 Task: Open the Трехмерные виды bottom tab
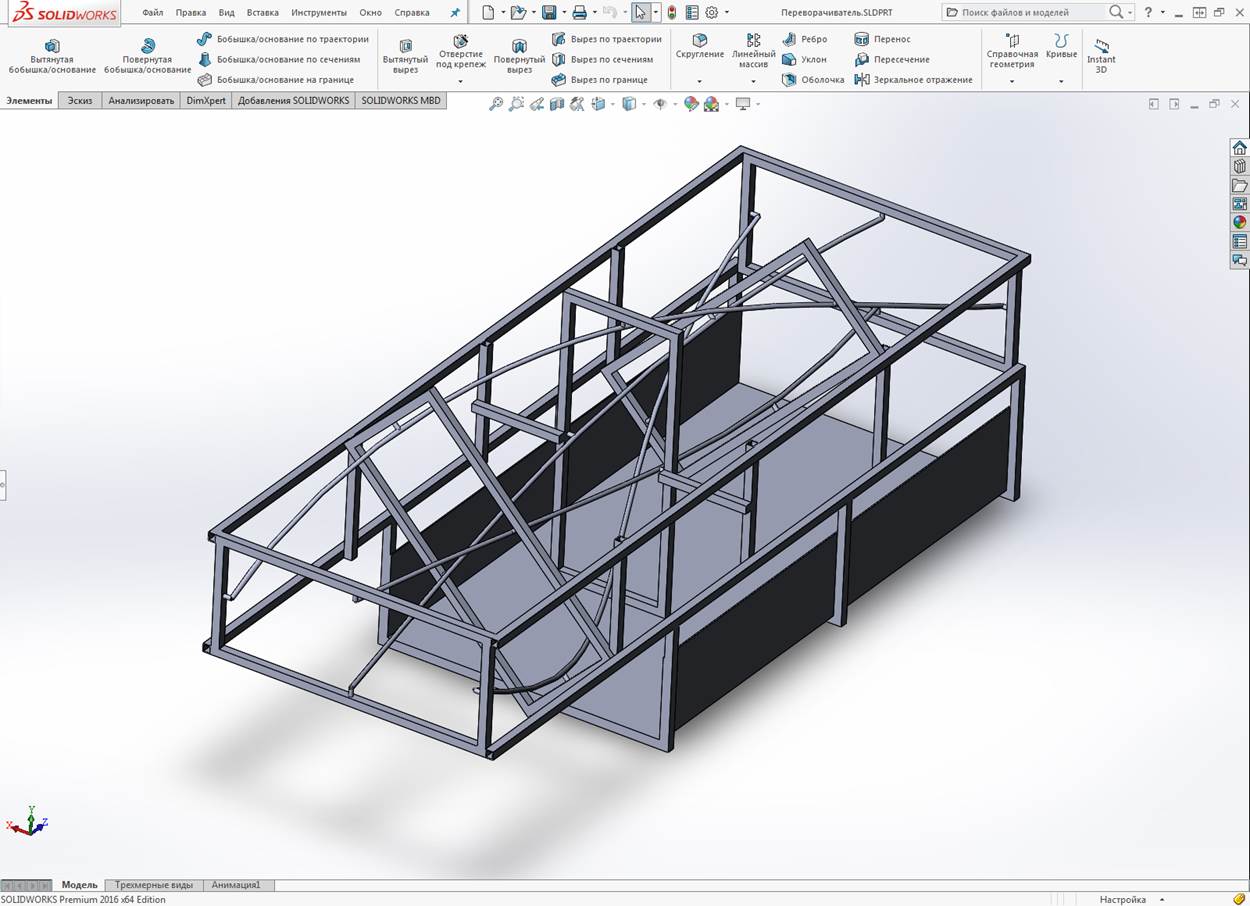pos(154,885)
